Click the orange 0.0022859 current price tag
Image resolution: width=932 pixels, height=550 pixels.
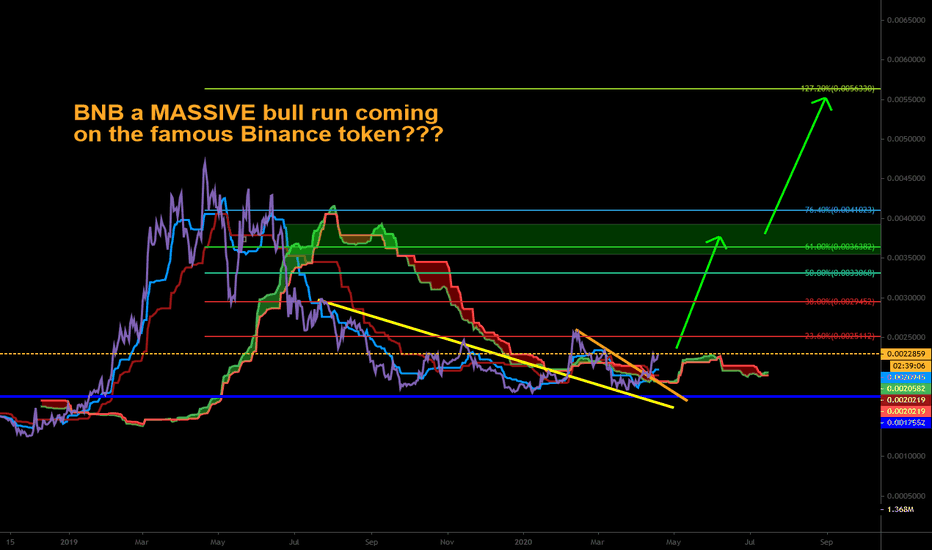[906, 354]
